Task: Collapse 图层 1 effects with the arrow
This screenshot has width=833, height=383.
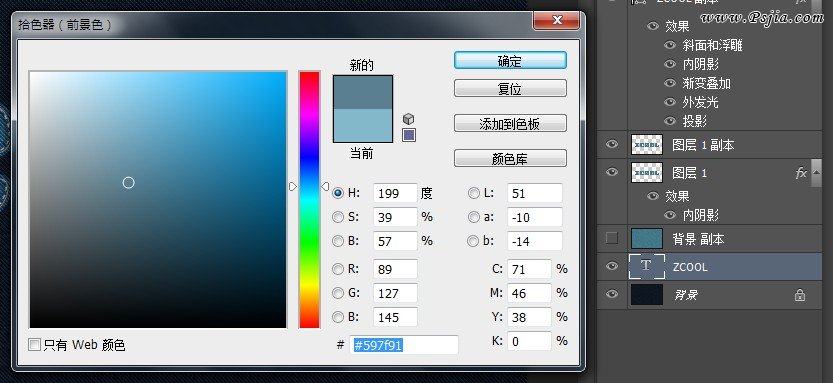Action: (x=817, y=172)
